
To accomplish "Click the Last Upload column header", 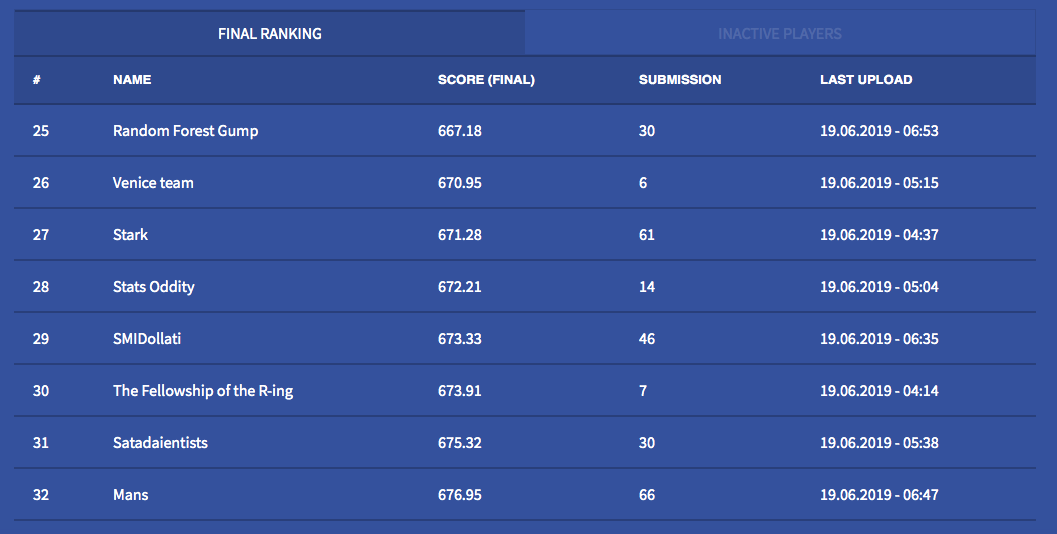I will (x=866, y=80).
